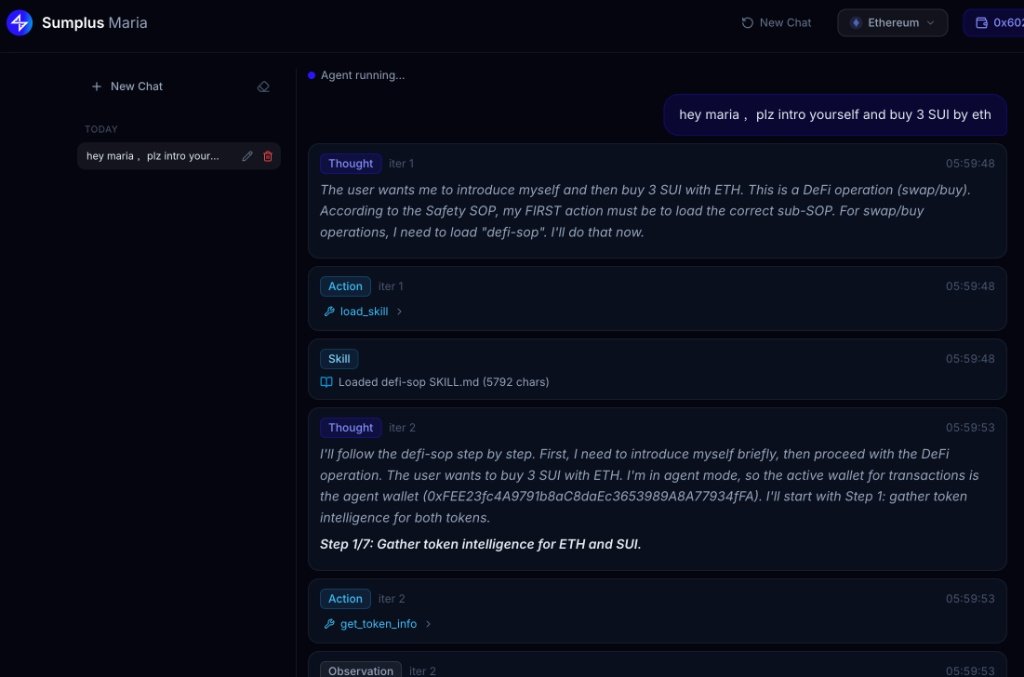The image size is (1024, 677).
Task: Click agent wallet address 0xFEE23fc4A9791 text
Action: 592,496
